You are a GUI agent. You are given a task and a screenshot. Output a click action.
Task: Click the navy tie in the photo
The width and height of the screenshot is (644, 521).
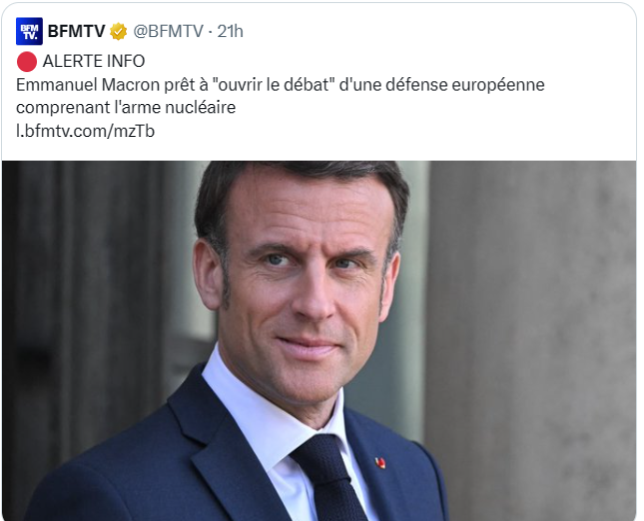[329, 478]
